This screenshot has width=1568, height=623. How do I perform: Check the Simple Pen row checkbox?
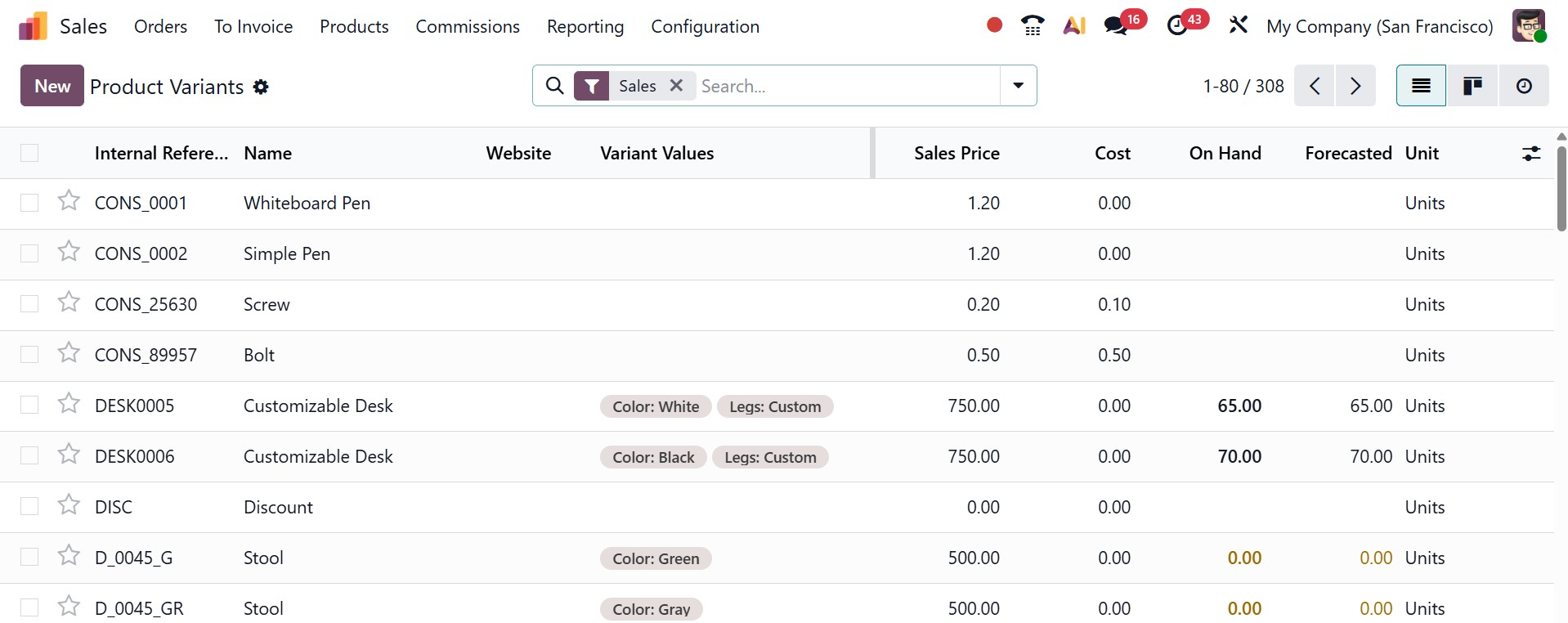click(x=29, y=253)
